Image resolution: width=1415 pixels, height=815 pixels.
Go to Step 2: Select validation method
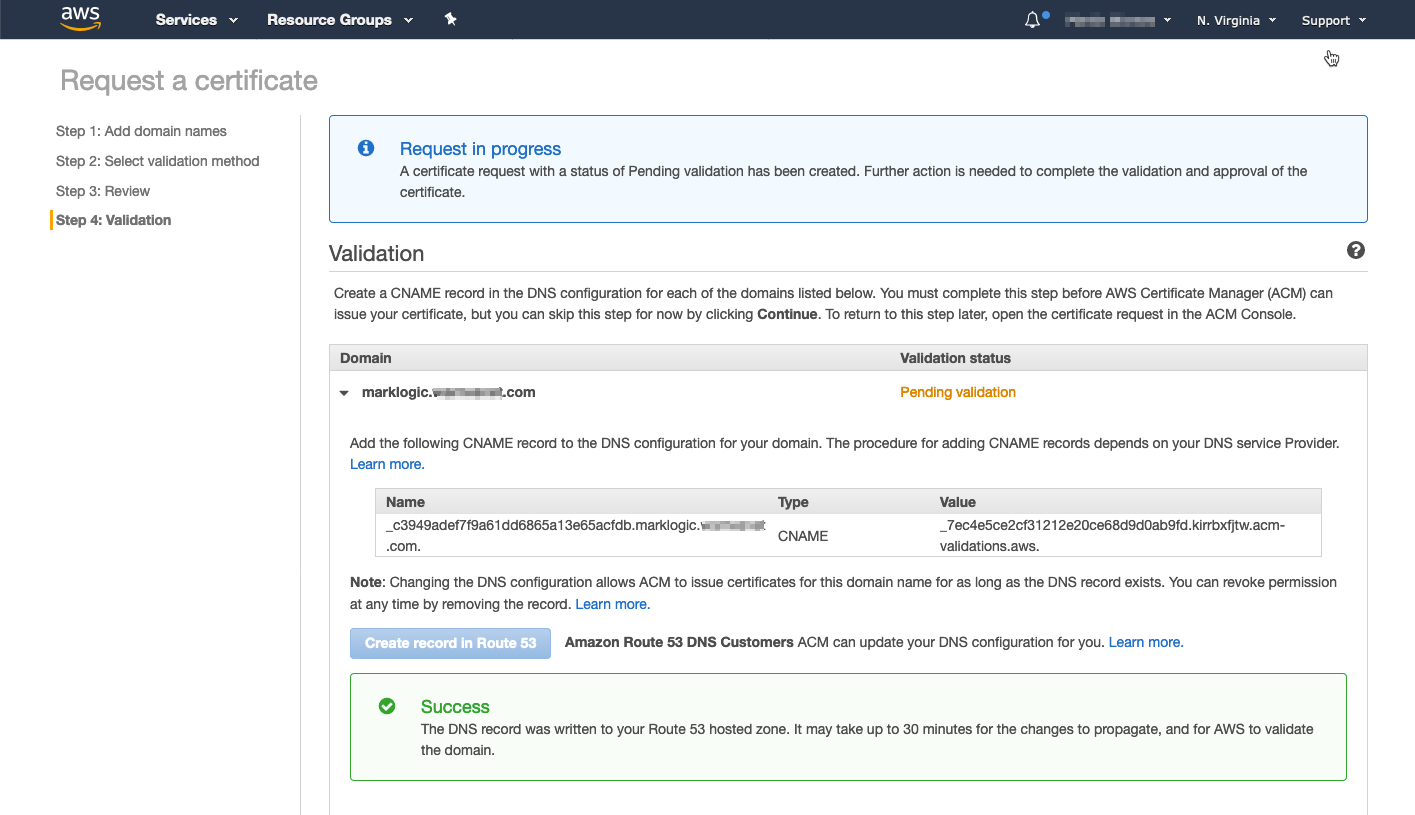click(x=158, y=161)
